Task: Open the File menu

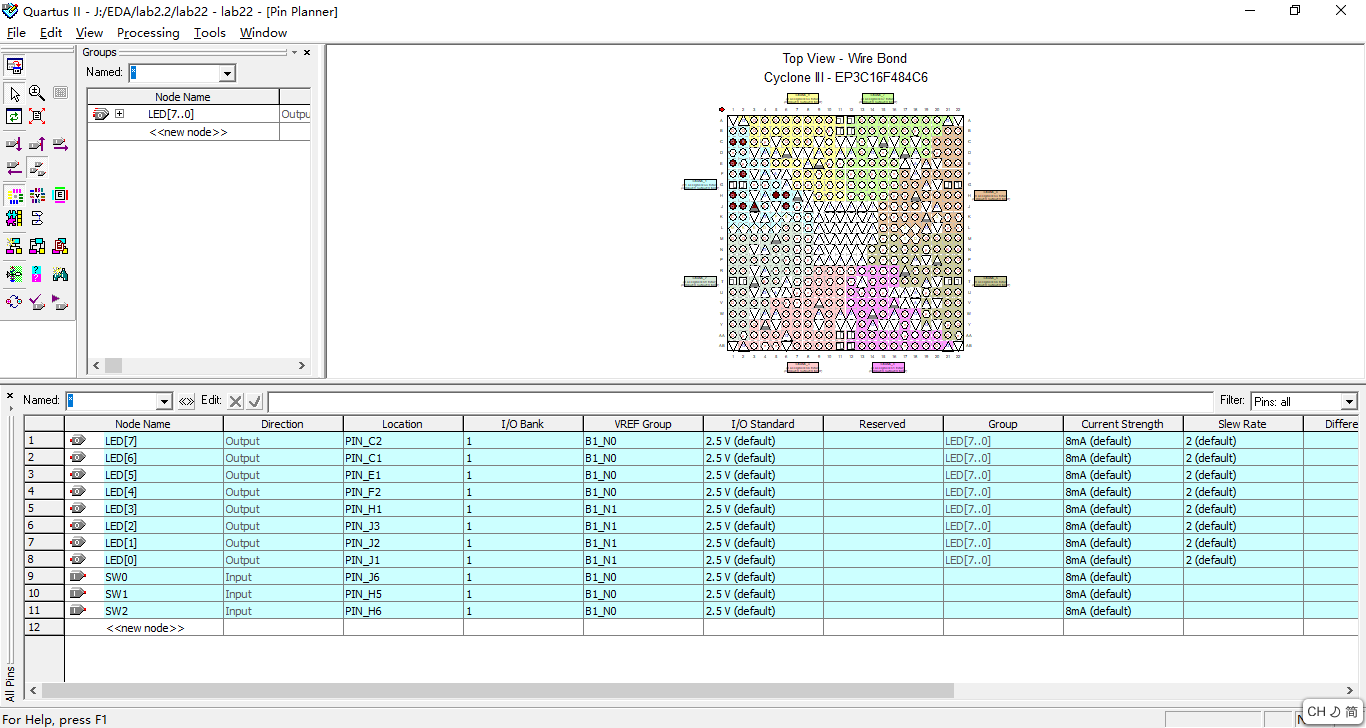Action: (x=16, y=33)
